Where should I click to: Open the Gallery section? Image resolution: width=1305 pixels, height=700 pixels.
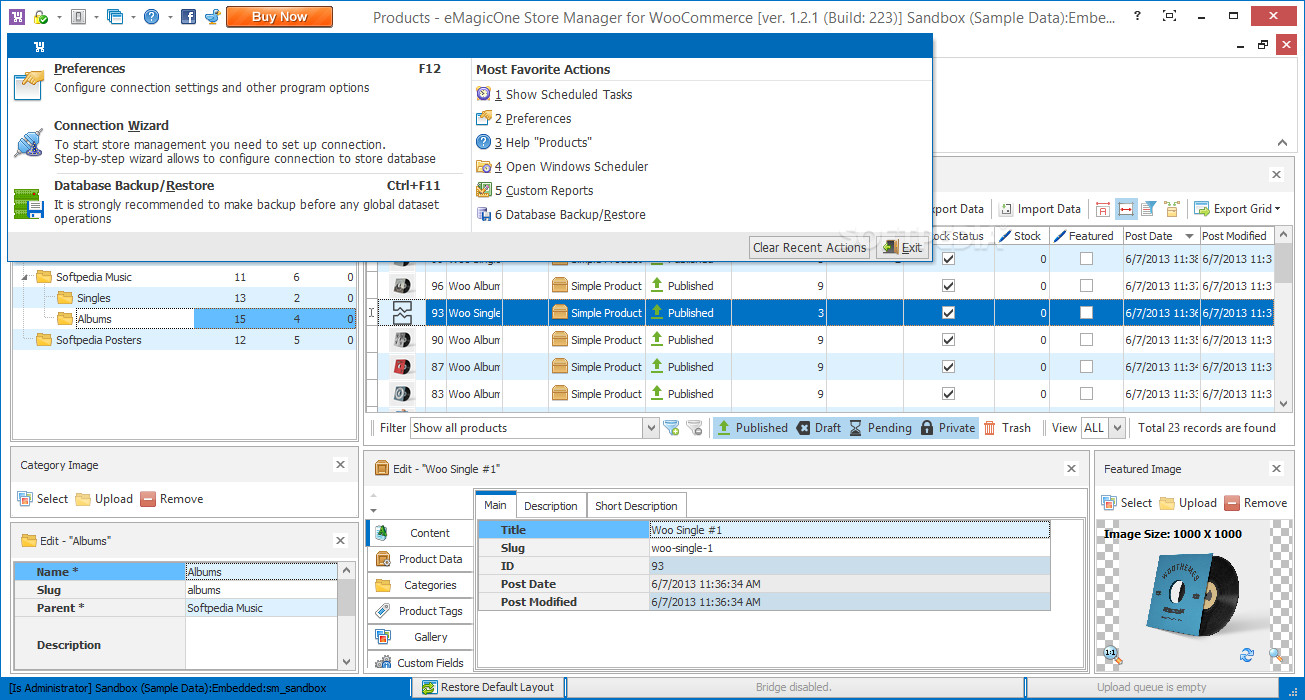tap(419, 637)
